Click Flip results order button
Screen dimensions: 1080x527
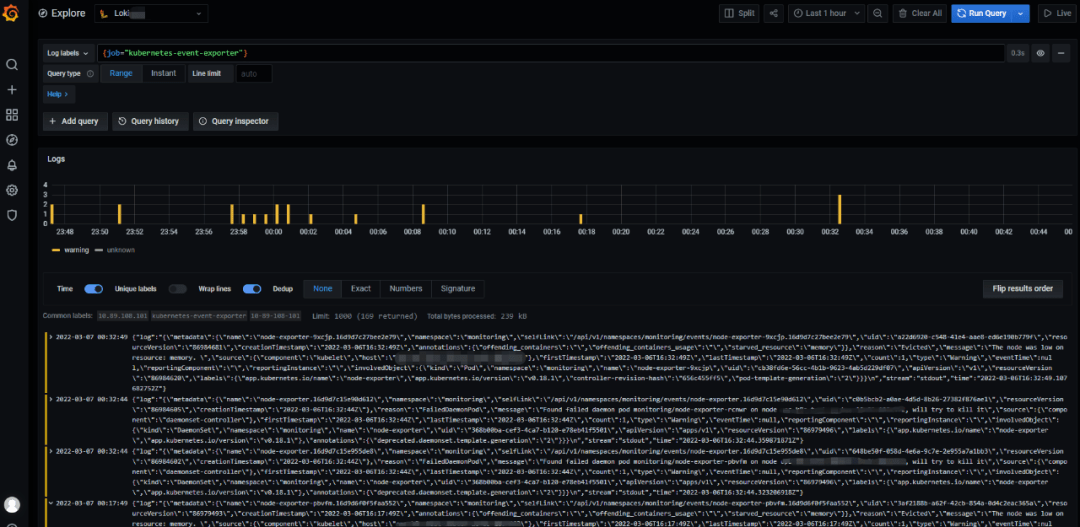pyautogui.click(x=1021, y=289)
